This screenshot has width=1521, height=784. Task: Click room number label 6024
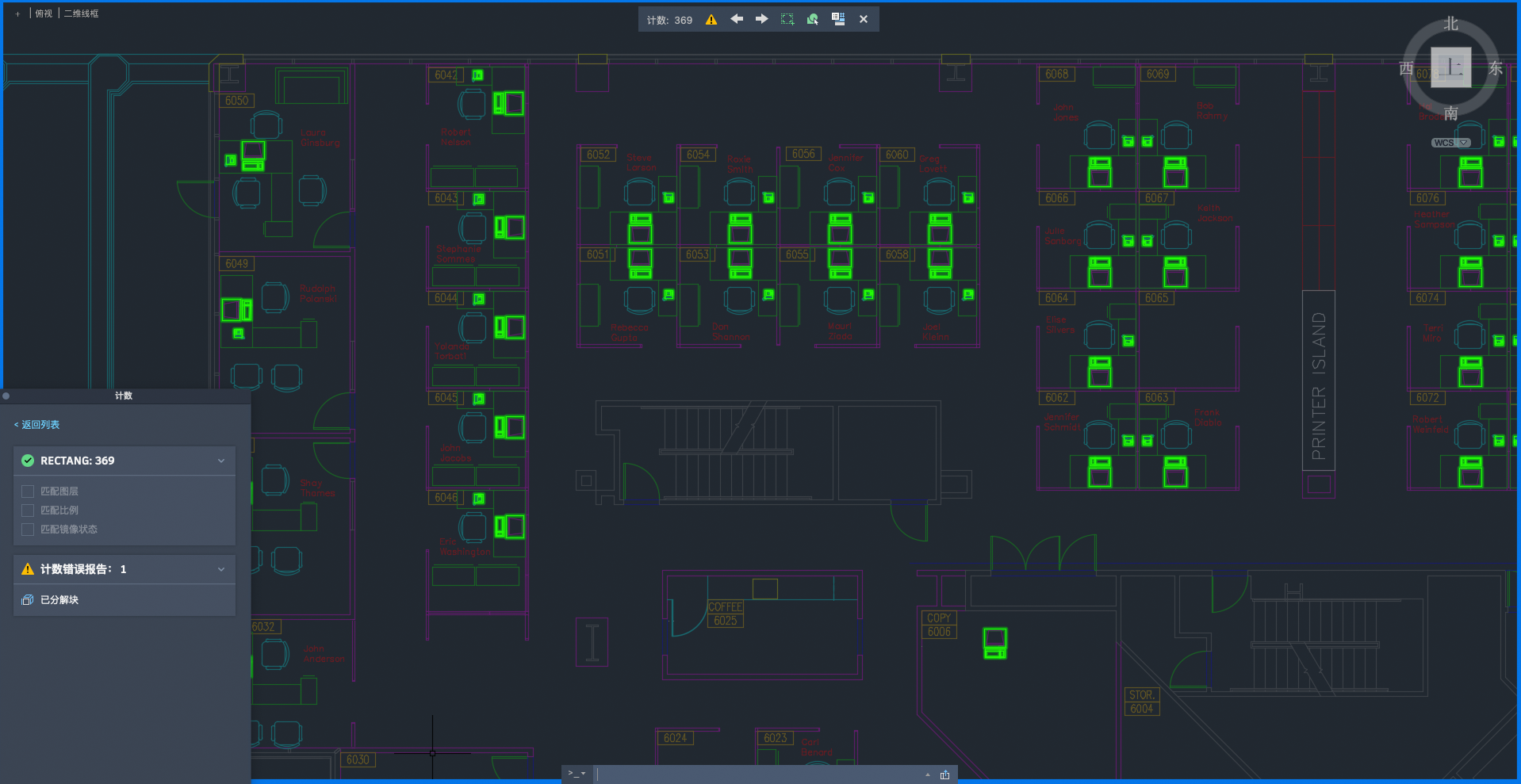(x=675, y=738)
